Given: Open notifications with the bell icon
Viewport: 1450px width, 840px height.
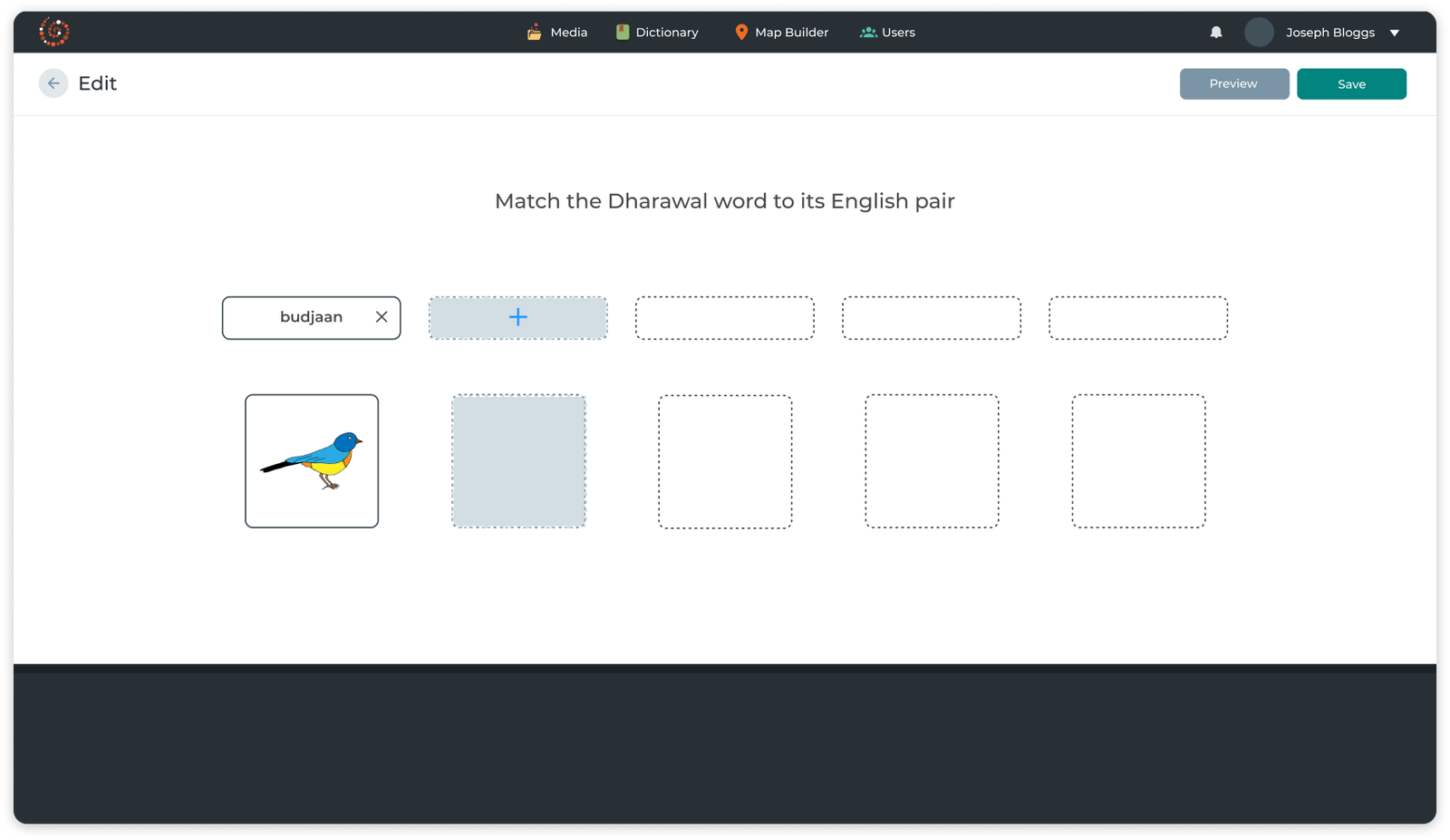Looking at the screenshot, I should [1216, 32].
